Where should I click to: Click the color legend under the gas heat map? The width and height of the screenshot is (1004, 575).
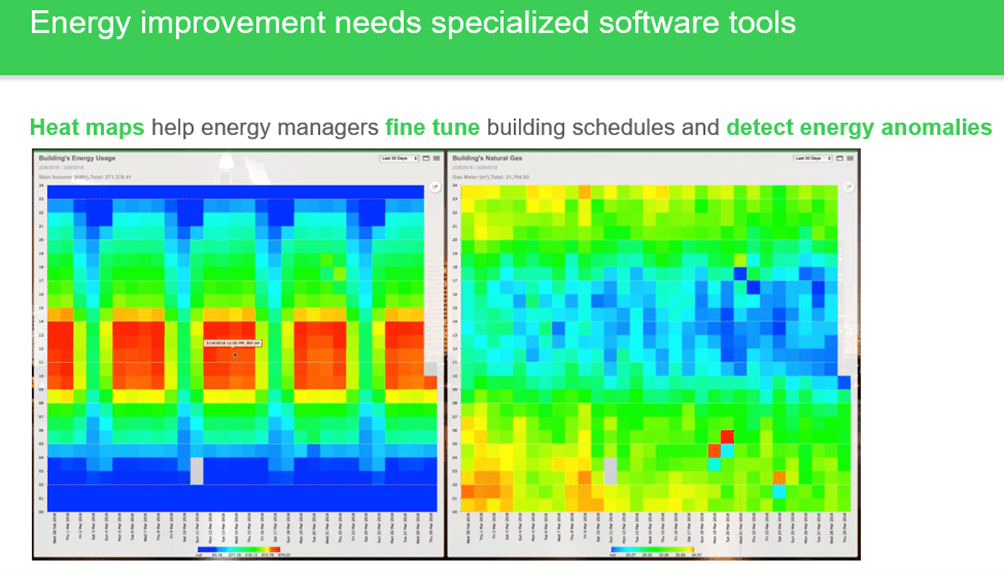(650, 550)
